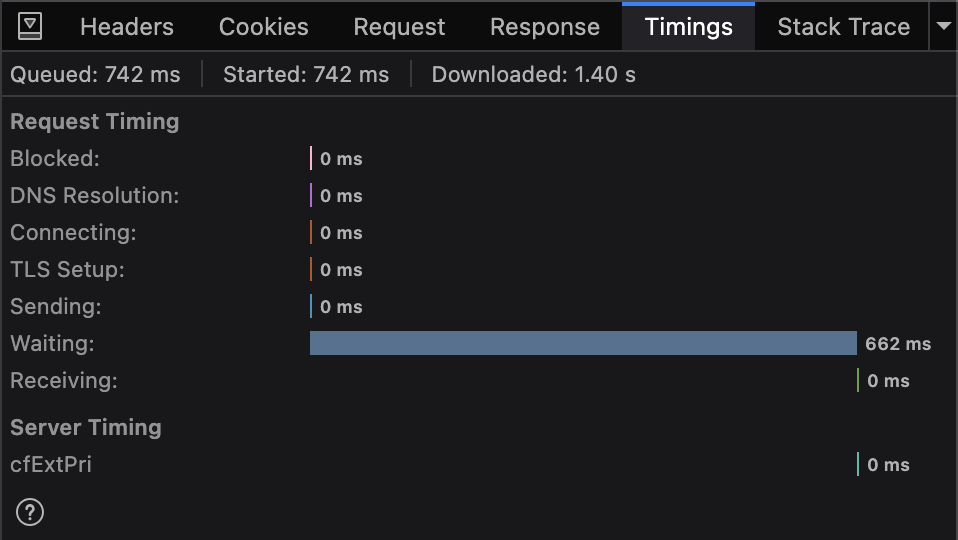Open the Cookies tab
The height and width of the screenshot is (540, 958).
(x=264, y=27)
